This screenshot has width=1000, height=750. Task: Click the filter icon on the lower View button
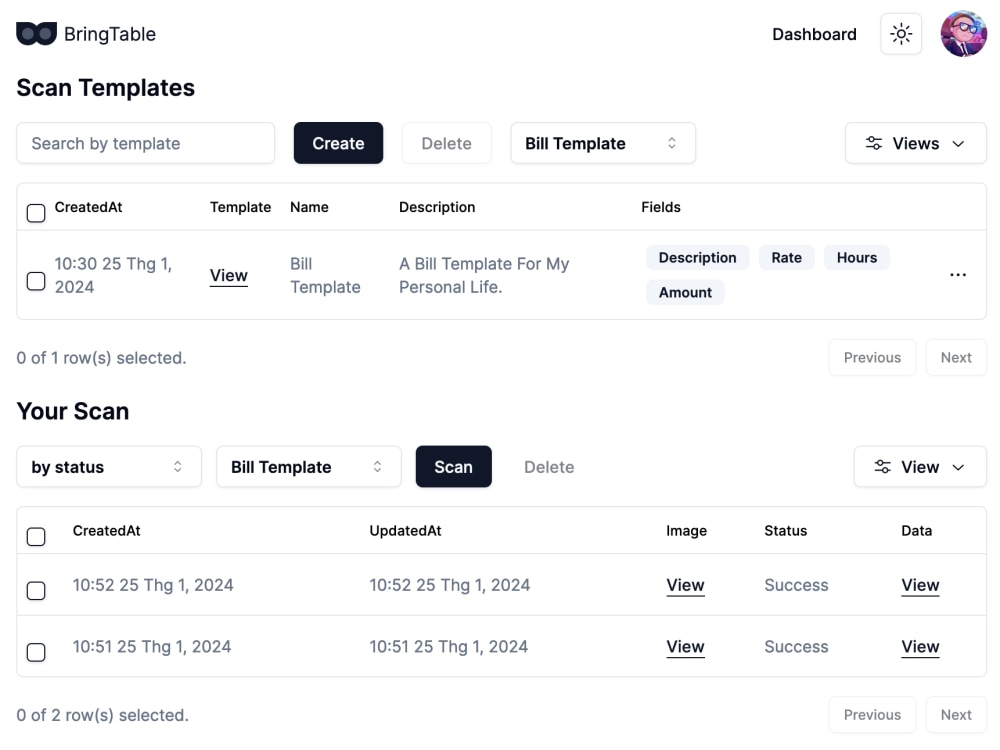(x=882, y=466)
